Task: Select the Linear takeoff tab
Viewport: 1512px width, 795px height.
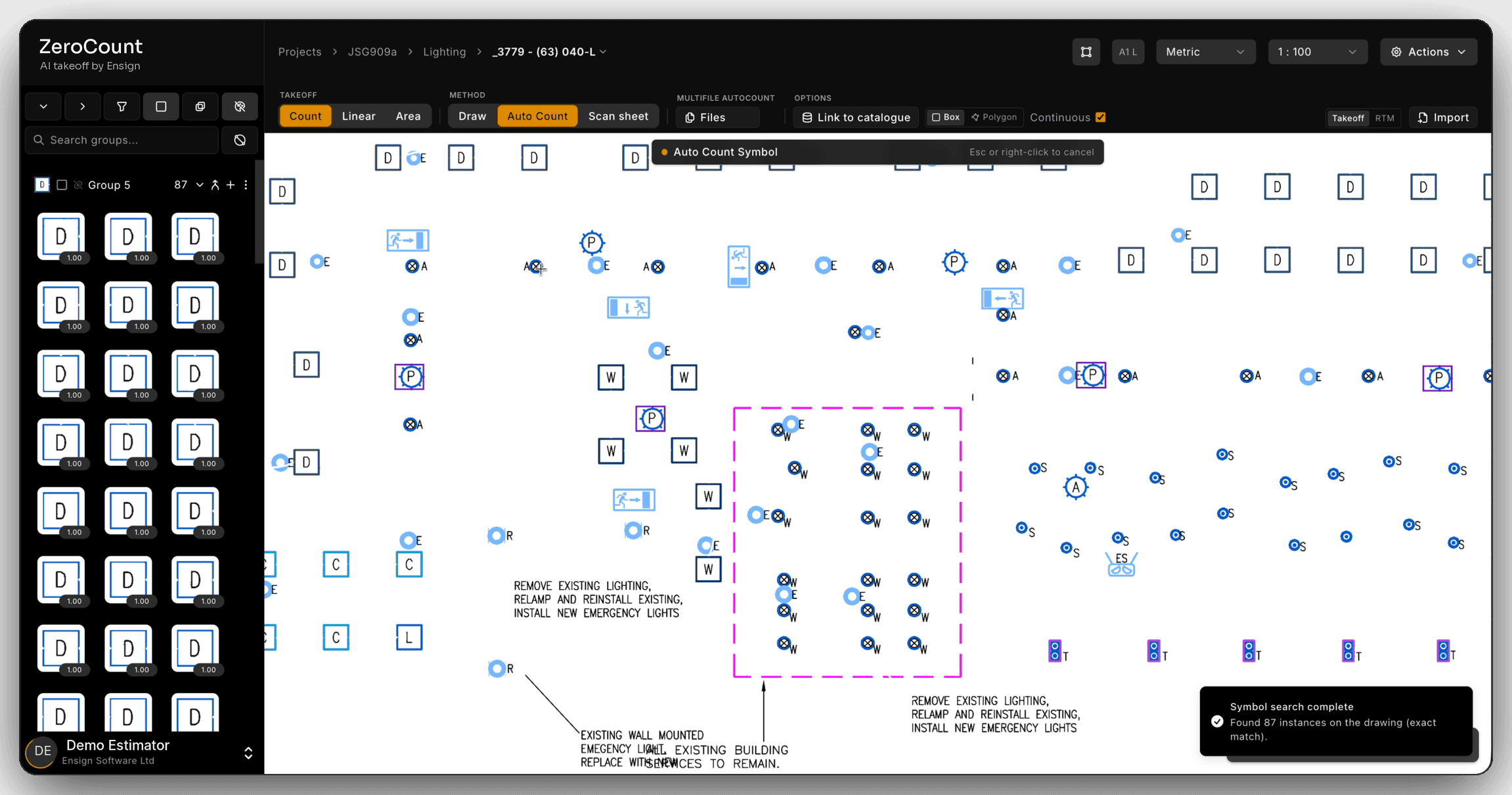Action: (359, 116)
